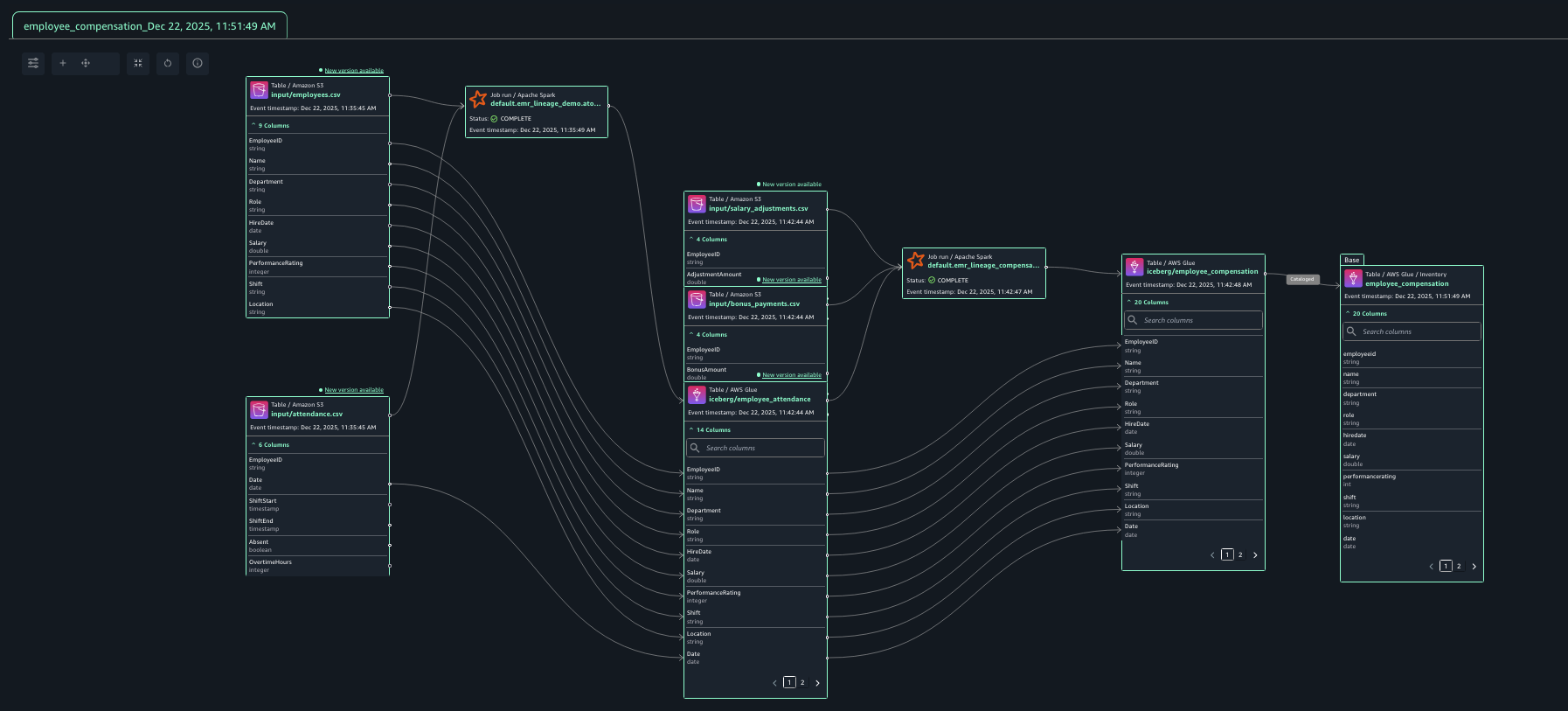Collapse the 6 Columns section of input/attendance.csv
The height and width of the screenshot is (711, 1568).
tap(270, 445)
